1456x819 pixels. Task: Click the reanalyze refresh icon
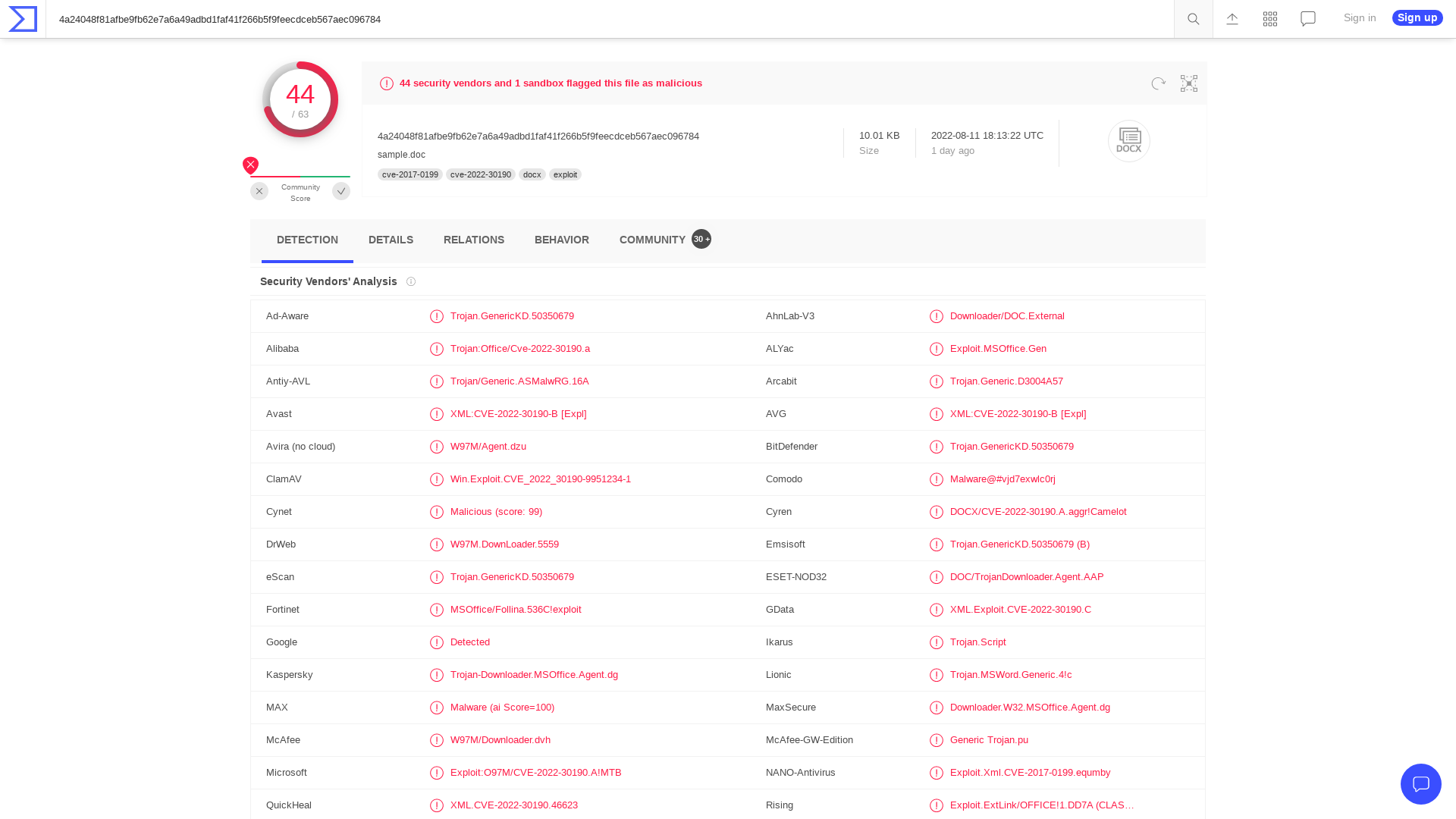click(x=1158, y=83)
